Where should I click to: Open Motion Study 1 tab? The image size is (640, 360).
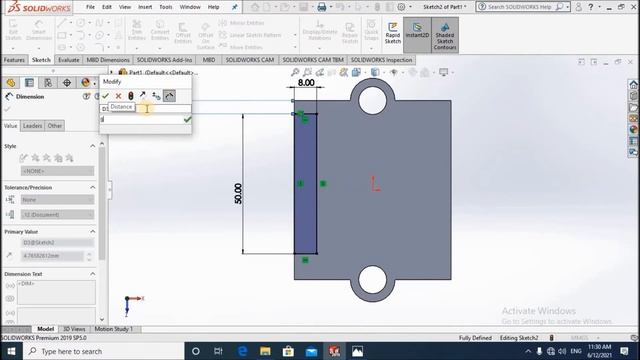(113, 329)
